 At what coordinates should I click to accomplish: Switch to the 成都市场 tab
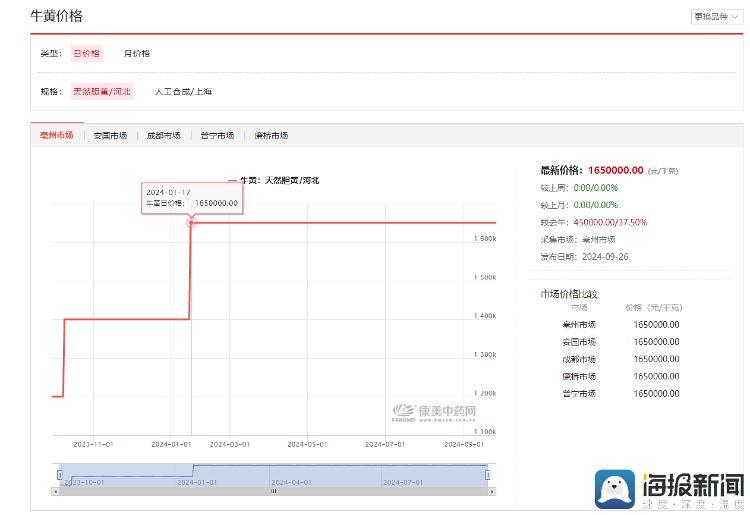pyautogui.click(x=163, y=135)
